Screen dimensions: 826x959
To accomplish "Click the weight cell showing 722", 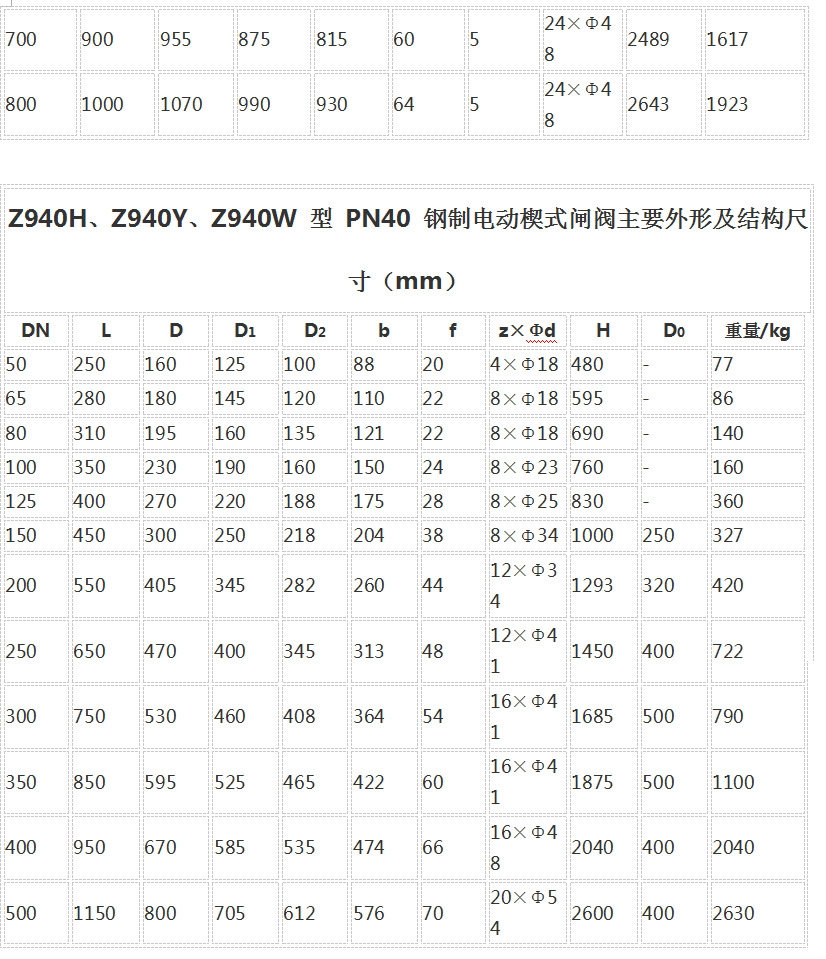I will click(x=757, y=651).
